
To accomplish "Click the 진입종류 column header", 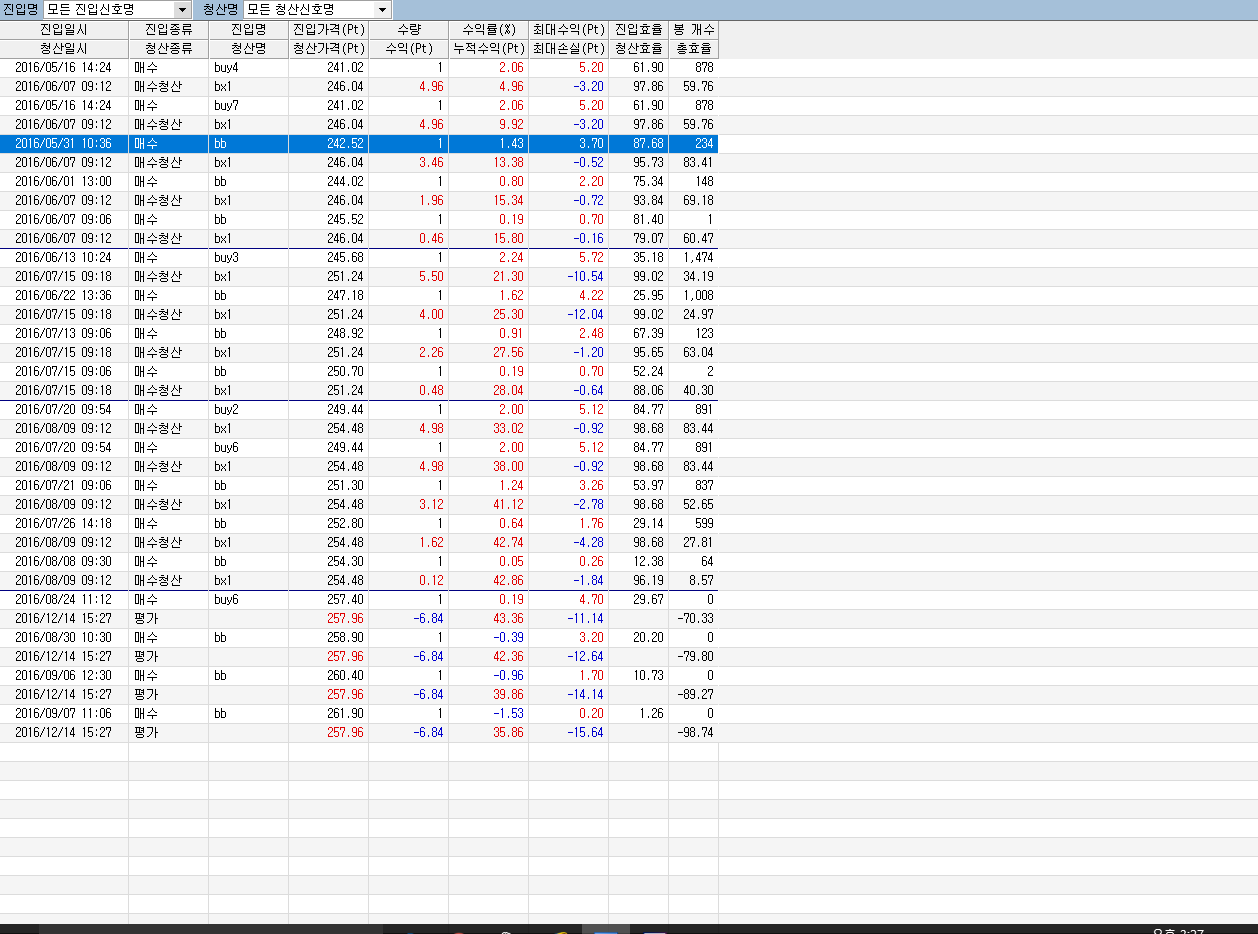I will point(168,30).
